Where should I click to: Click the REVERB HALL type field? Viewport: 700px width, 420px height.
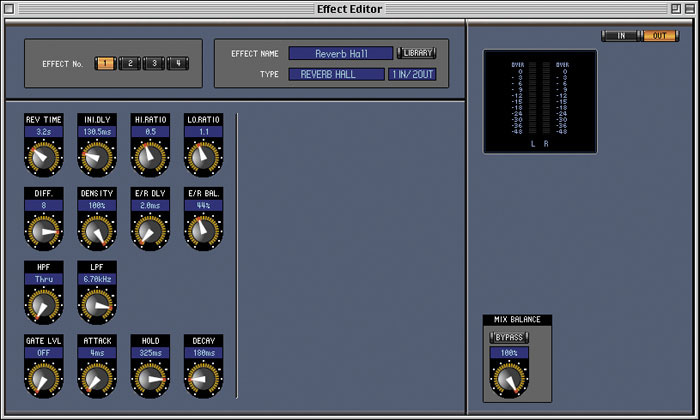pyautogui.click(x=336, y=74)
